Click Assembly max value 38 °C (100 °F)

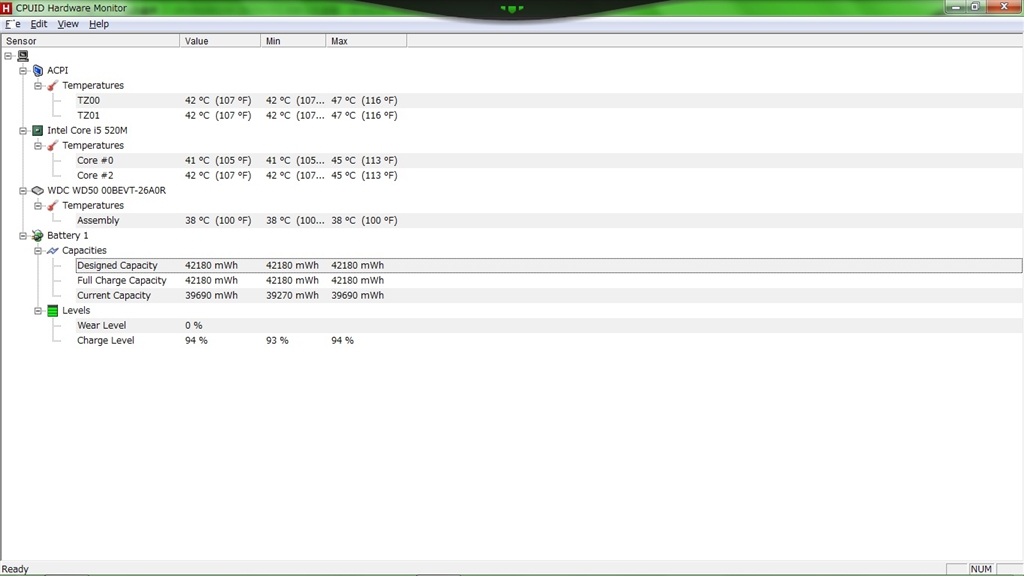364,221
